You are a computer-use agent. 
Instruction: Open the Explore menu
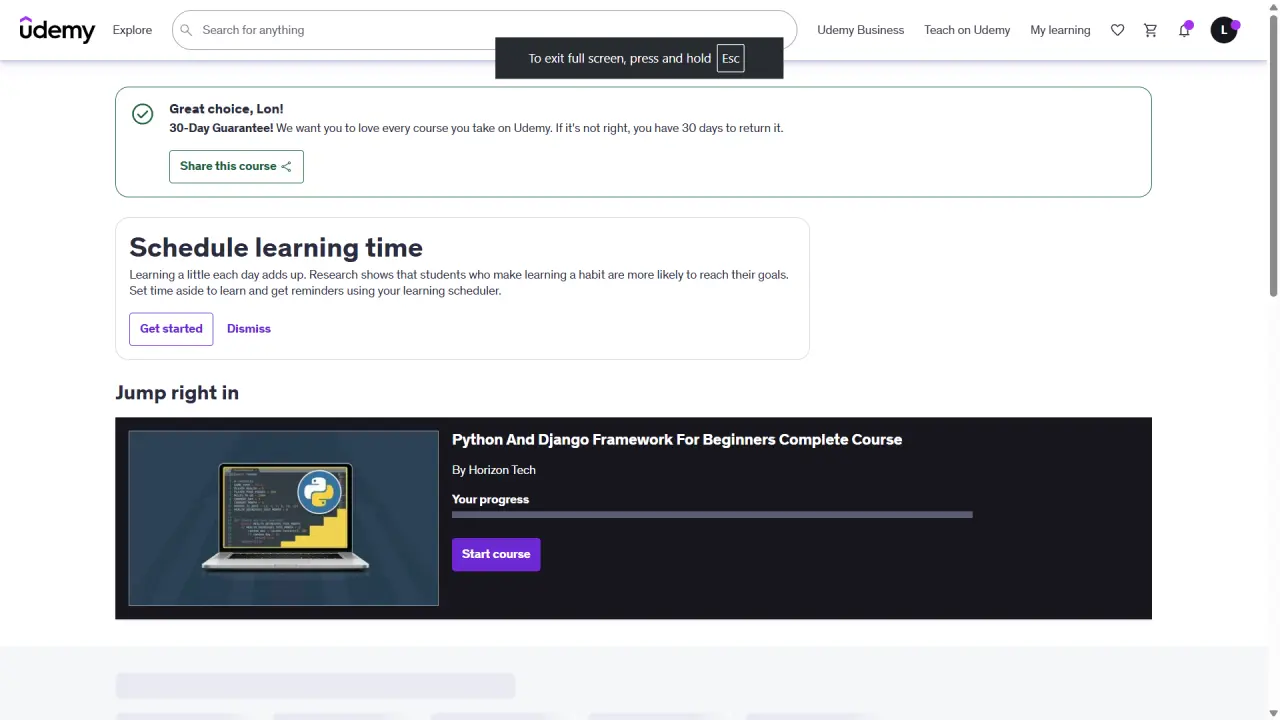[x=132, y=30]
